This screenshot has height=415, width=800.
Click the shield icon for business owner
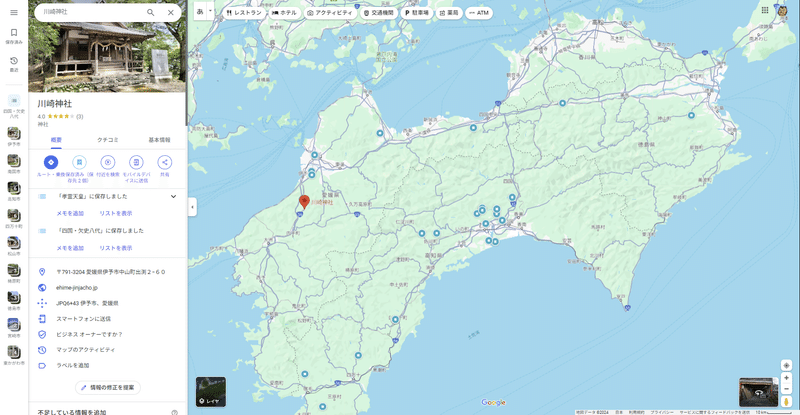[x=42, y=334]
